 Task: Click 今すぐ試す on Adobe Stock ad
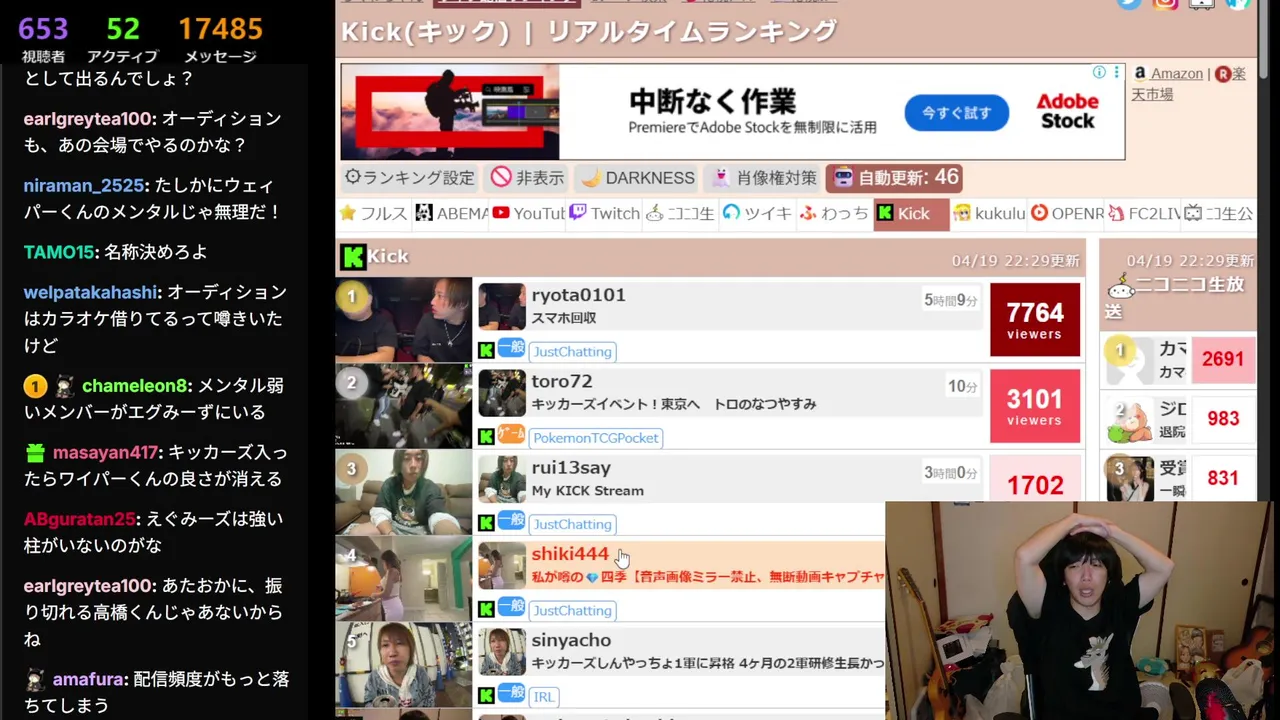(x=956, y=113)
